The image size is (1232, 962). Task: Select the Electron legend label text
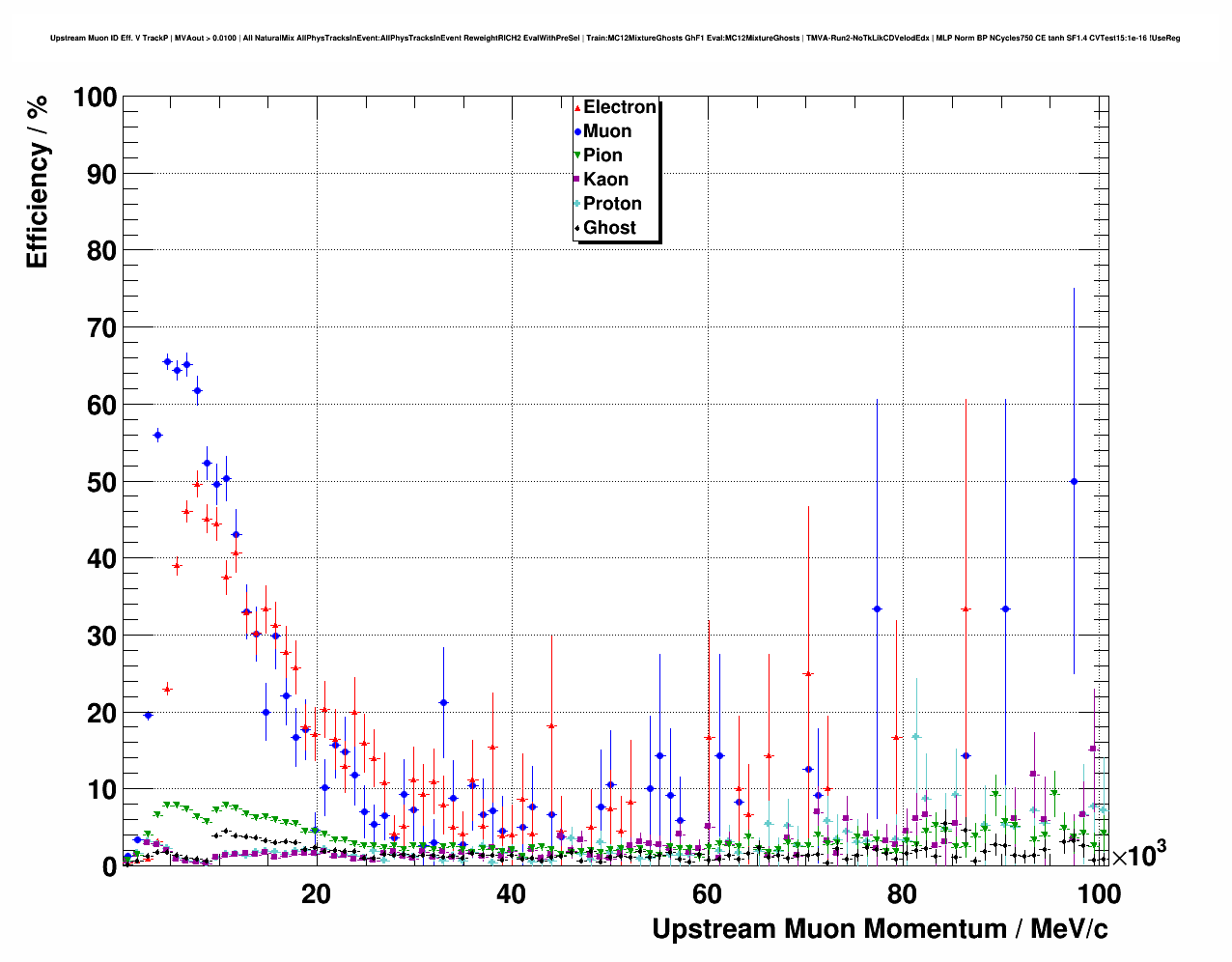620,107
